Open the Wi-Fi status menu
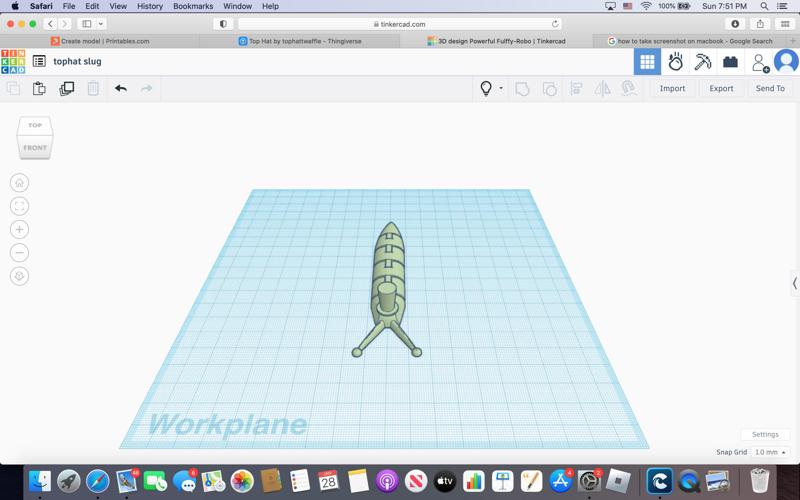 click(x=646, y=6)
